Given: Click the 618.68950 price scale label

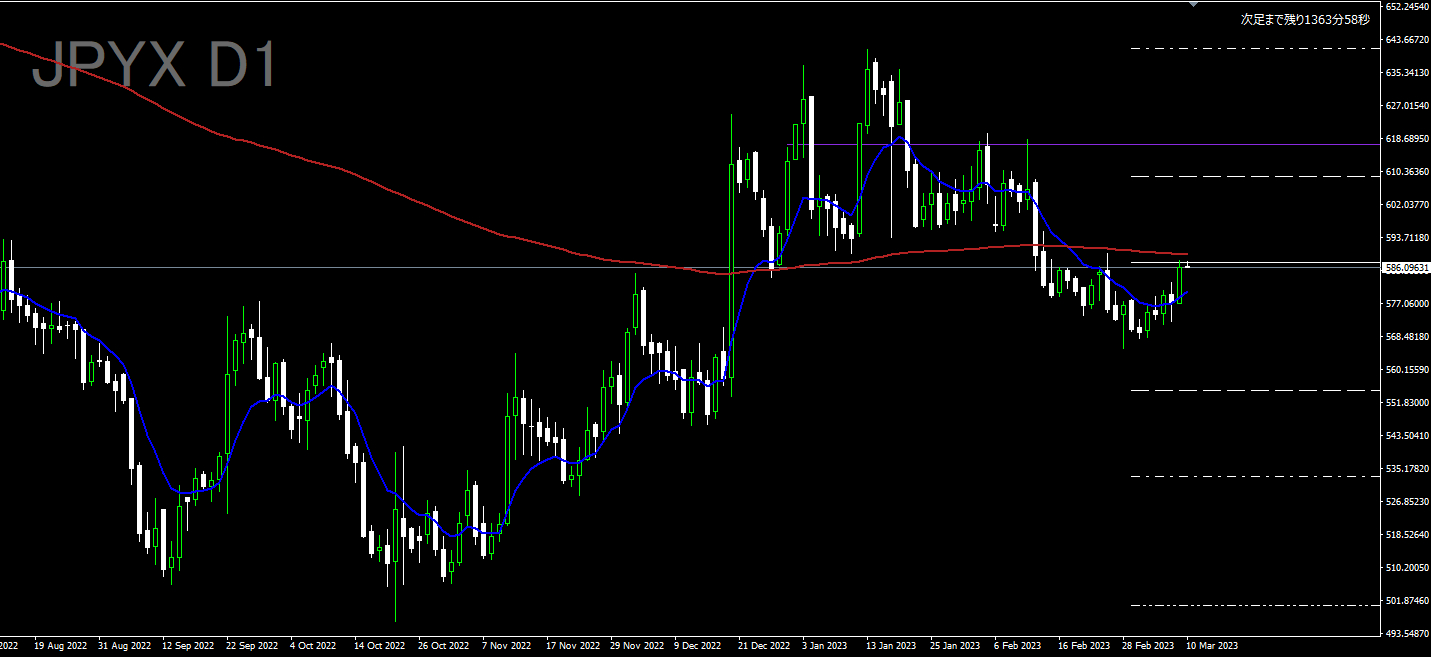Looking at the screenshot, I should point(1406,139).
